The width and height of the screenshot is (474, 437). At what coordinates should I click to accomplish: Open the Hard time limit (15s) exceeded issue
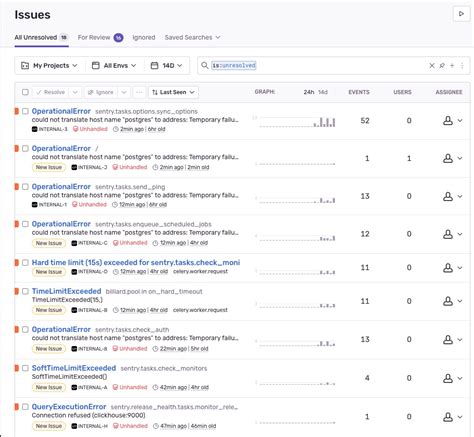point(136,263)
